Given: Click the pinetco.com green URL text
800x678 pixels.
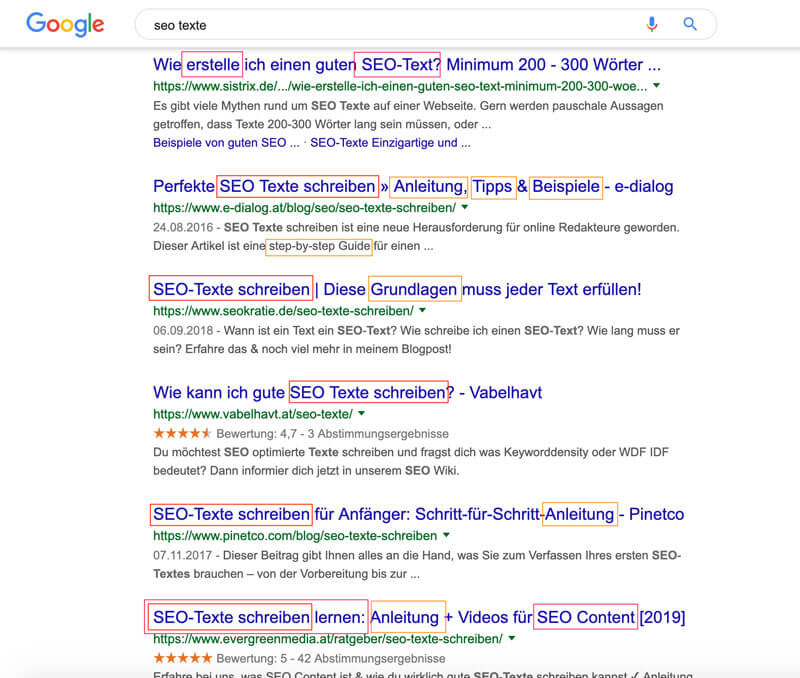Looking at the screenshot, I should point(295,536).
